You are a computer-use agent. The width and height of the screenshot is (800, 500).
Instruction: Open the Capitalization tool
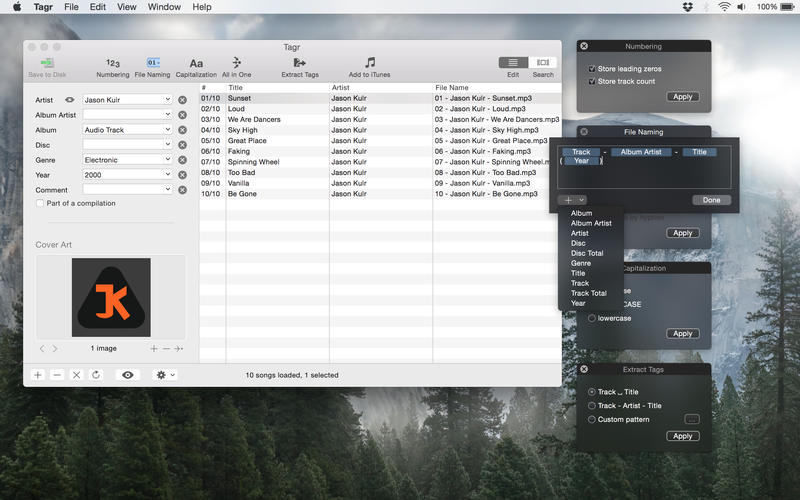pos(196,64)
